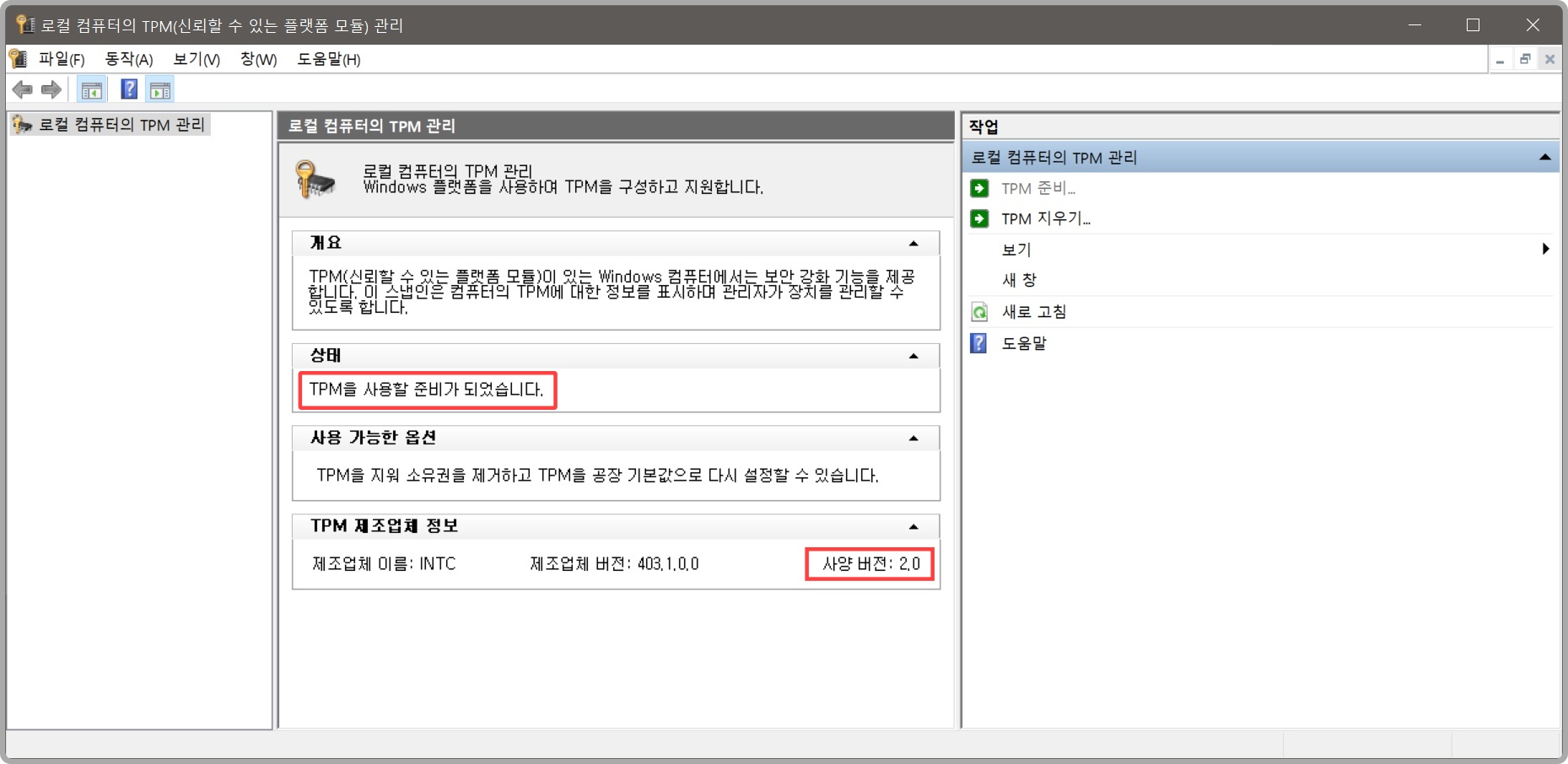Click the Back navigation arrow

[22, 89]
